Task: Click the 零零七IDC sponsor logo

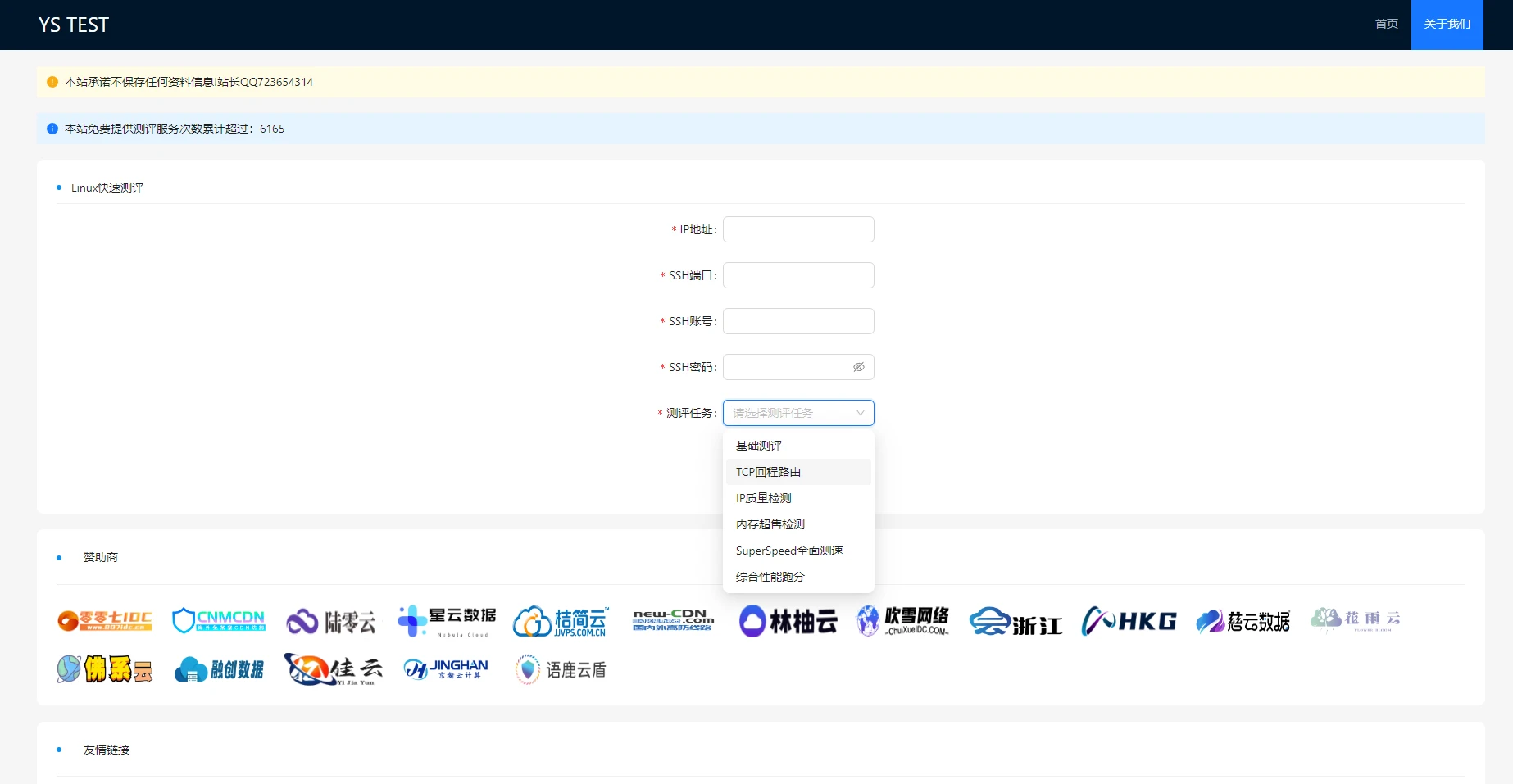Action: (105, 621)
